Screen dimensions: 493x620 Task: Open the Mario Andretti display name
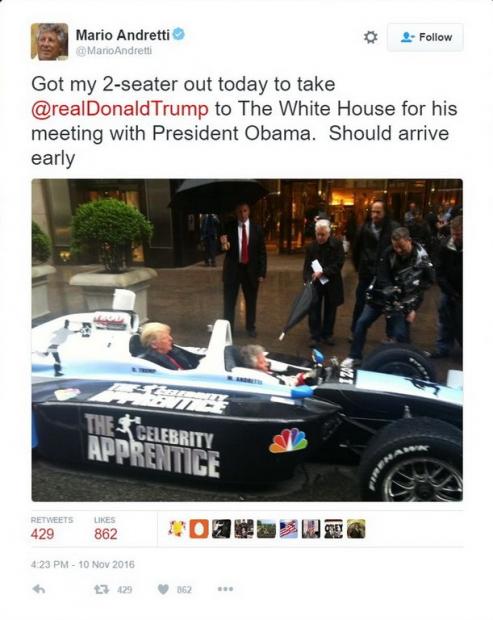pos(123,35)
